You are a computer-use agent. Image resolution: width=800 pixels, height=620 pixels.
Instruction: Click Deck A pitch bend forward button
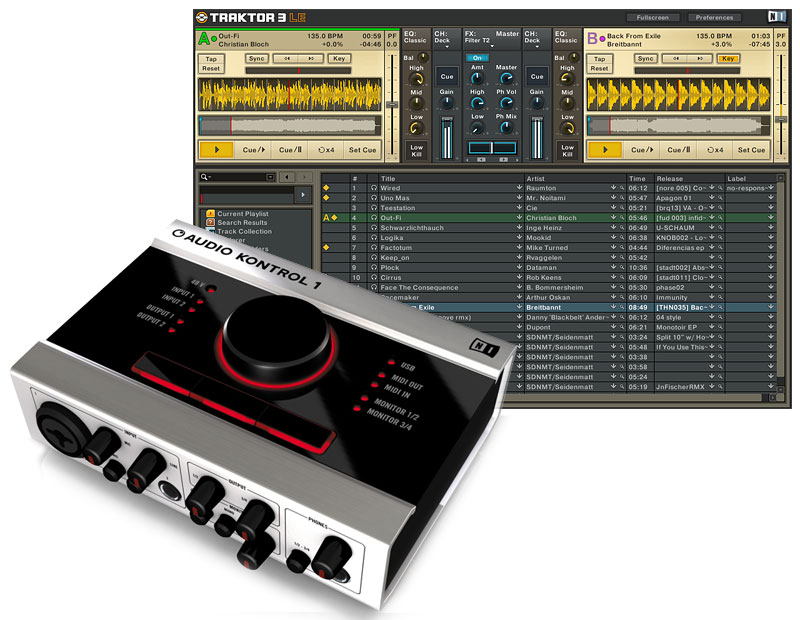click(311, 59)
